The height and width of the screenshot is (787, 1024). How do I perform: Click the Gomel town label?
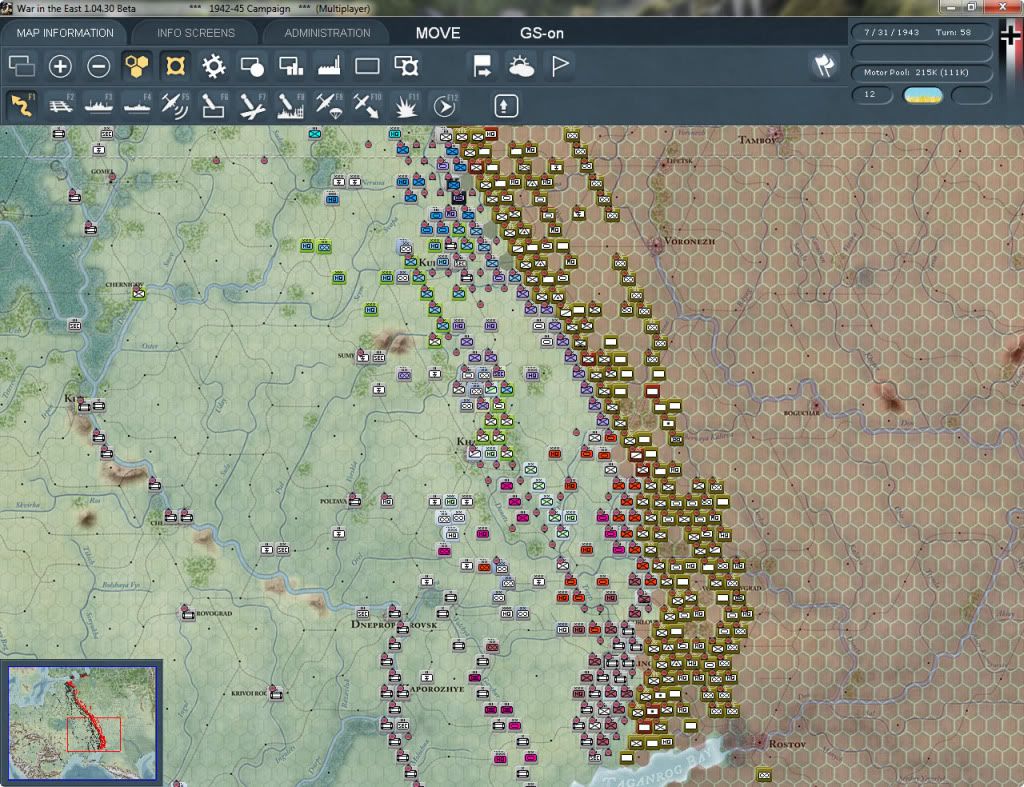tap(102, 172)
